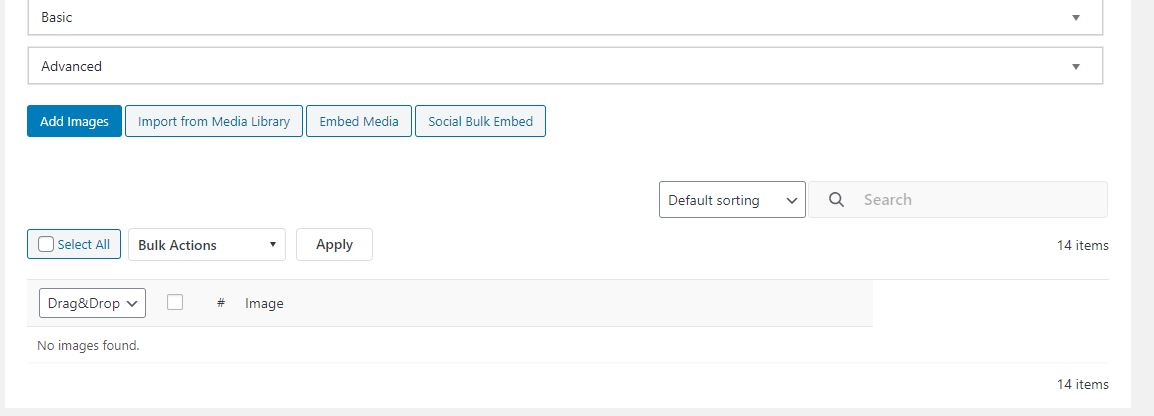Image resolution: width=1154 pixels, height=416 pixels.
Task: Apply the selected bulk action
Action: (334, 245)
